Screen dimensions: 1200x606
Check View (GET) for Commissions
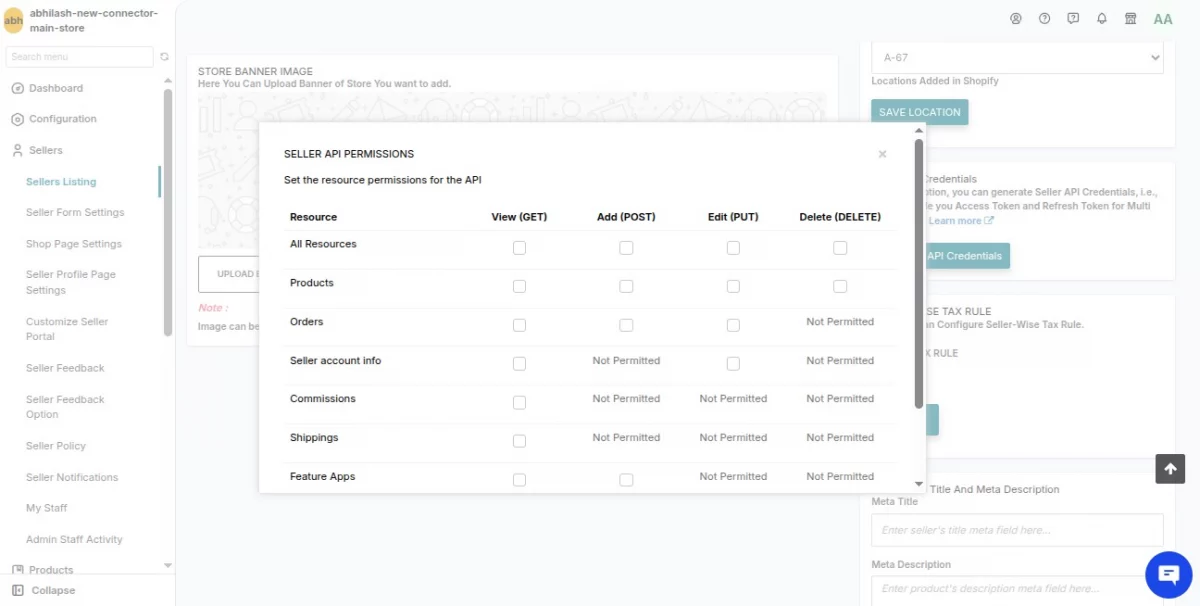519,403
